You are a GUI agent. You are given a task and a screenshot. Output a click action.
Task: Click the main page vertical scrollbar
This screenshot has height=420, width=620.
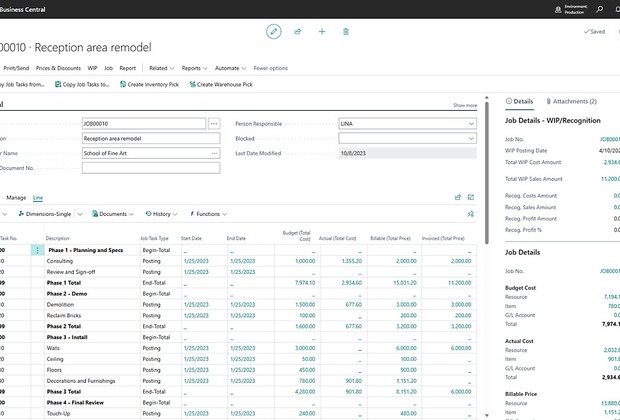click(x=487, y=172)
